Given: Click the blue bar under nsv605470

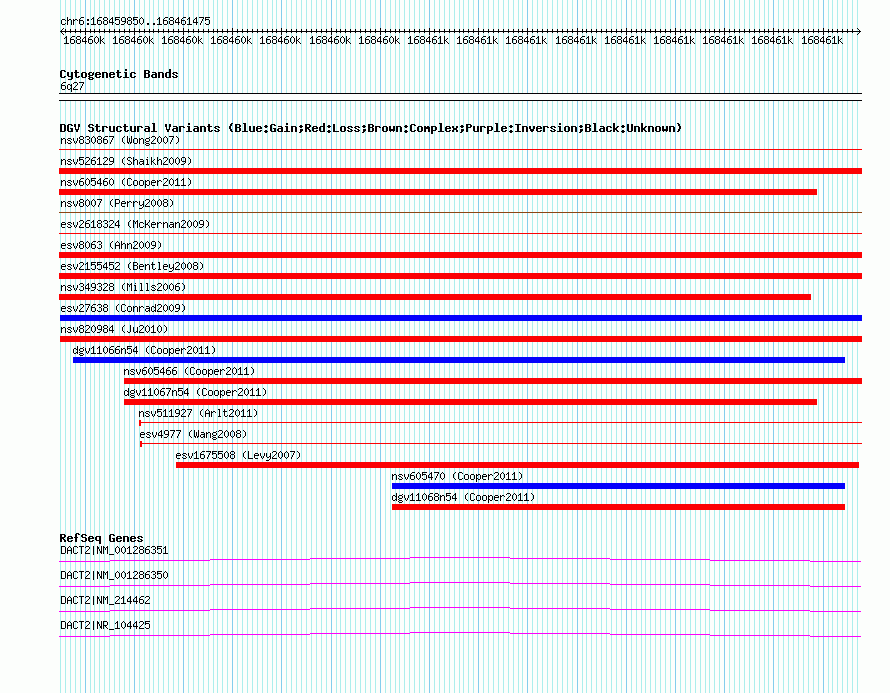Looking at the screenshot, I should (618, 486).
